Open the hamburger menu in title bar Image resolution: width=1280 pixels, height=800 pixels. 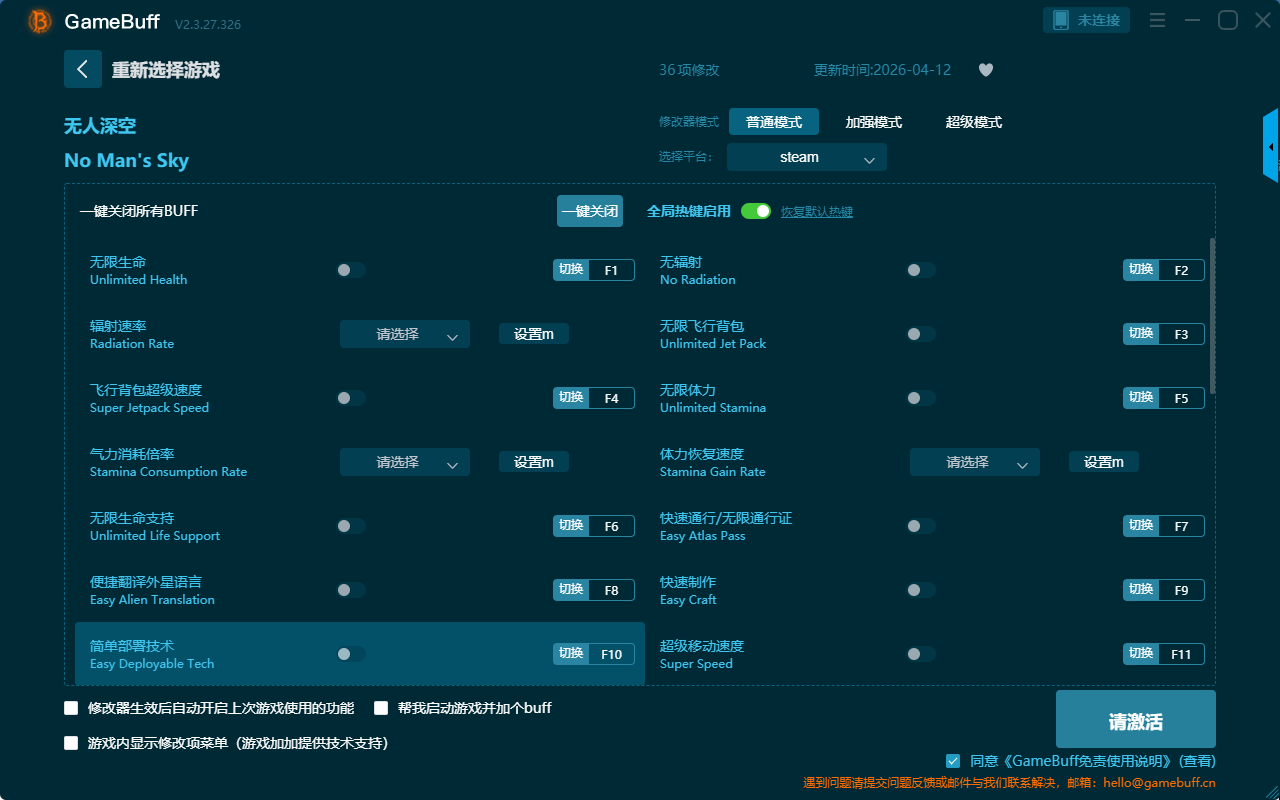(x=1157, y=21)
